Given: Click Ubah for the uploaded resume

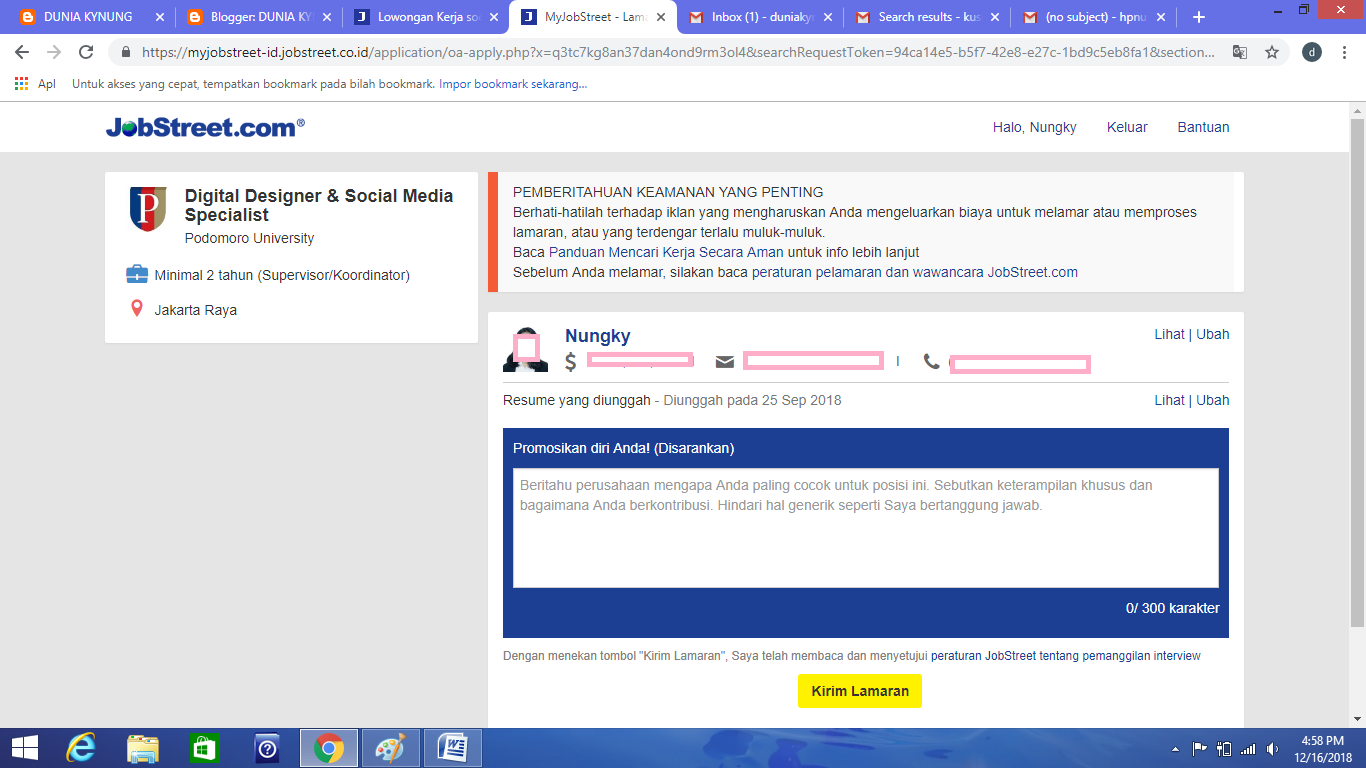Looking at the screenshot, I should (x=1213, y=400).
